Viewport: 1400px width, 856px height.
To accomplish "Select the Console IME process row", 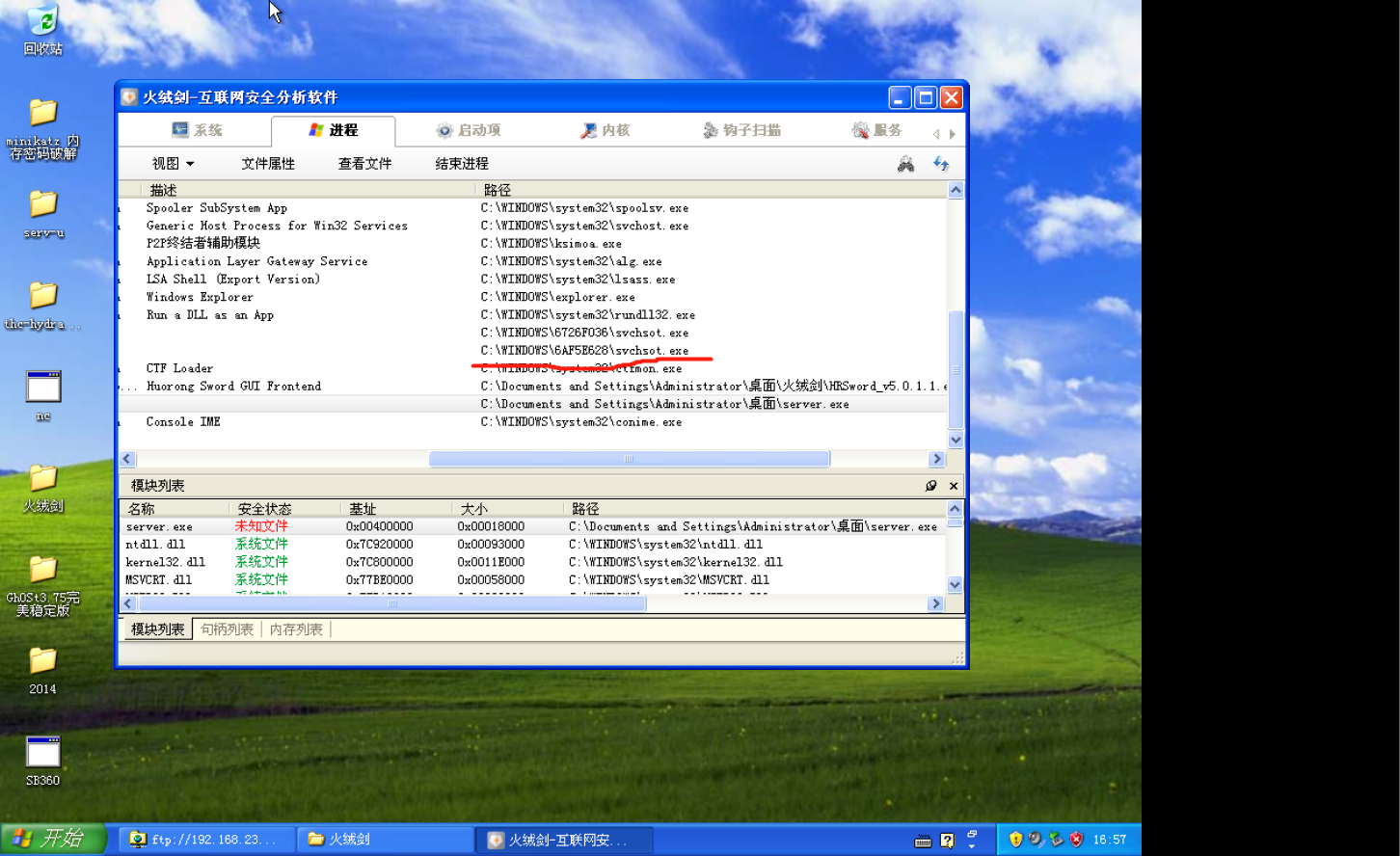I will point(533,422).
